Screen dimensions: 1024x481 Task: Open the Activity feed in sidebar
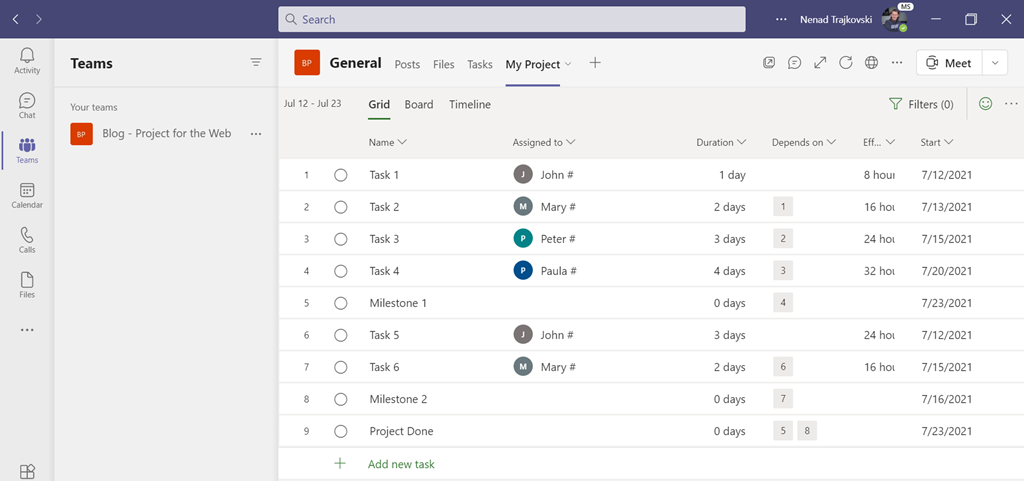click(27, 60)
